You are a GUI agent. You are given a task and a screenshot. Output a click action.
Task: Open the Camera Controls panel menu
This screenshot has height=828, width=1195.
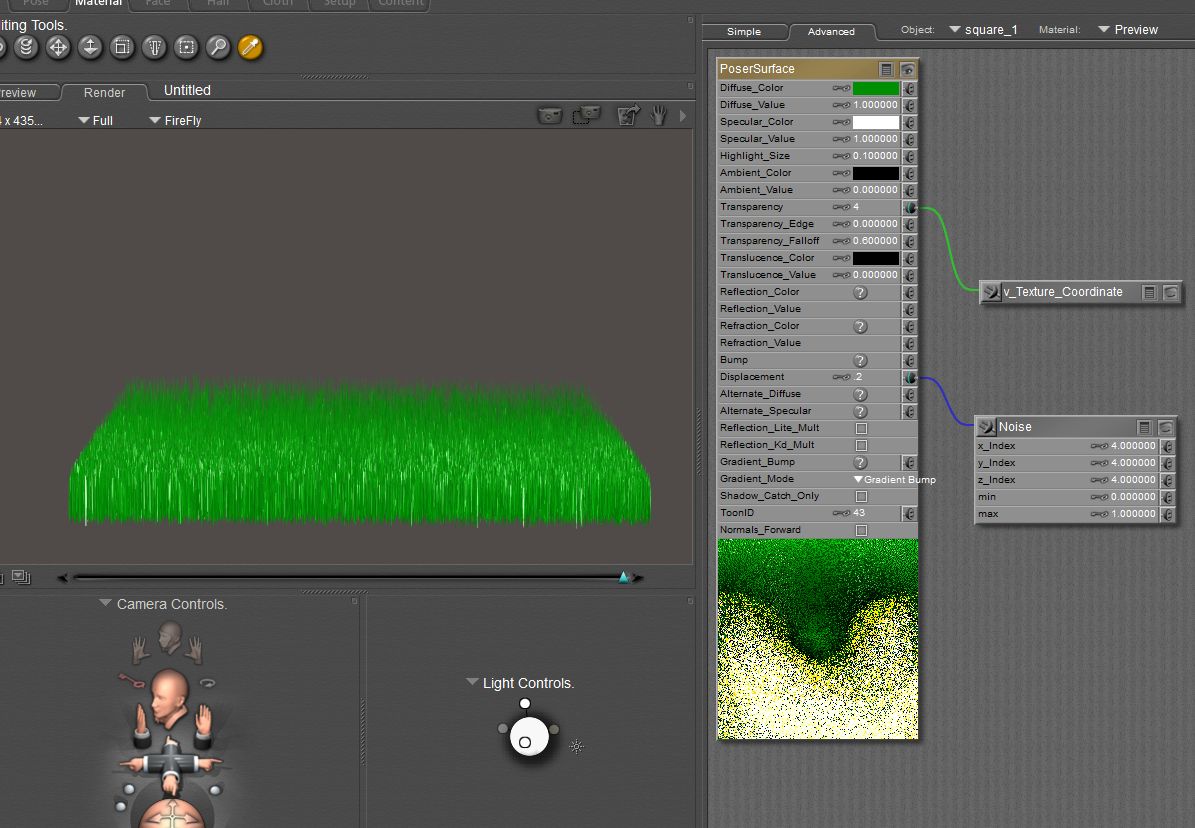(x=105, y=604)
